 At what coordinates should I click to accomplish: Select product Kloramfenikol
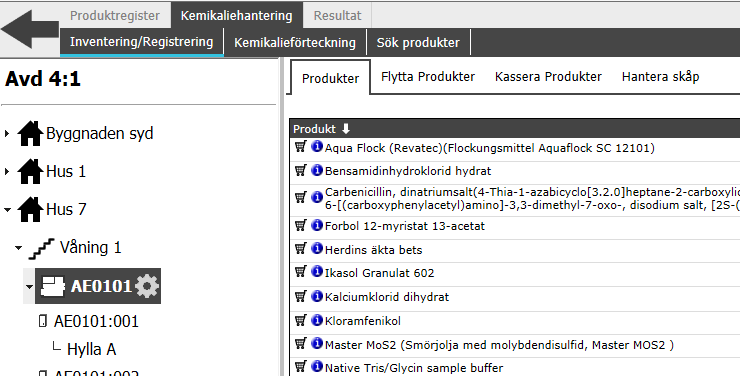click(362, 321)
